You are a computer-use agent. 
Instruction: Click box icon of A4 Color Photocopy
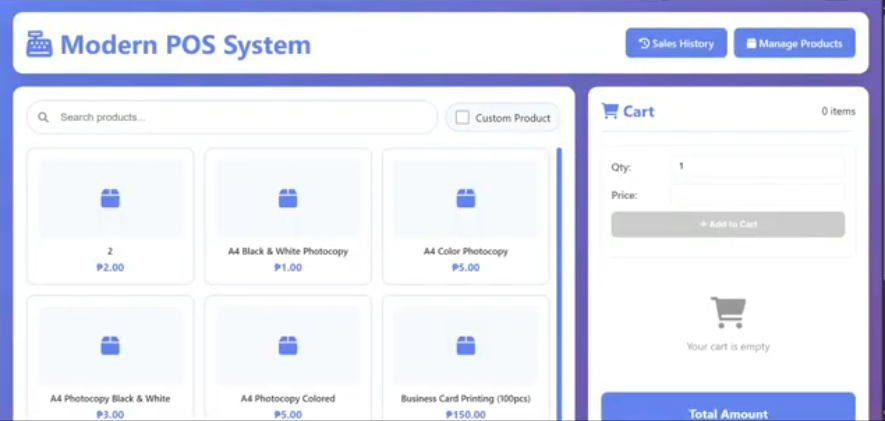pos(466,198)
